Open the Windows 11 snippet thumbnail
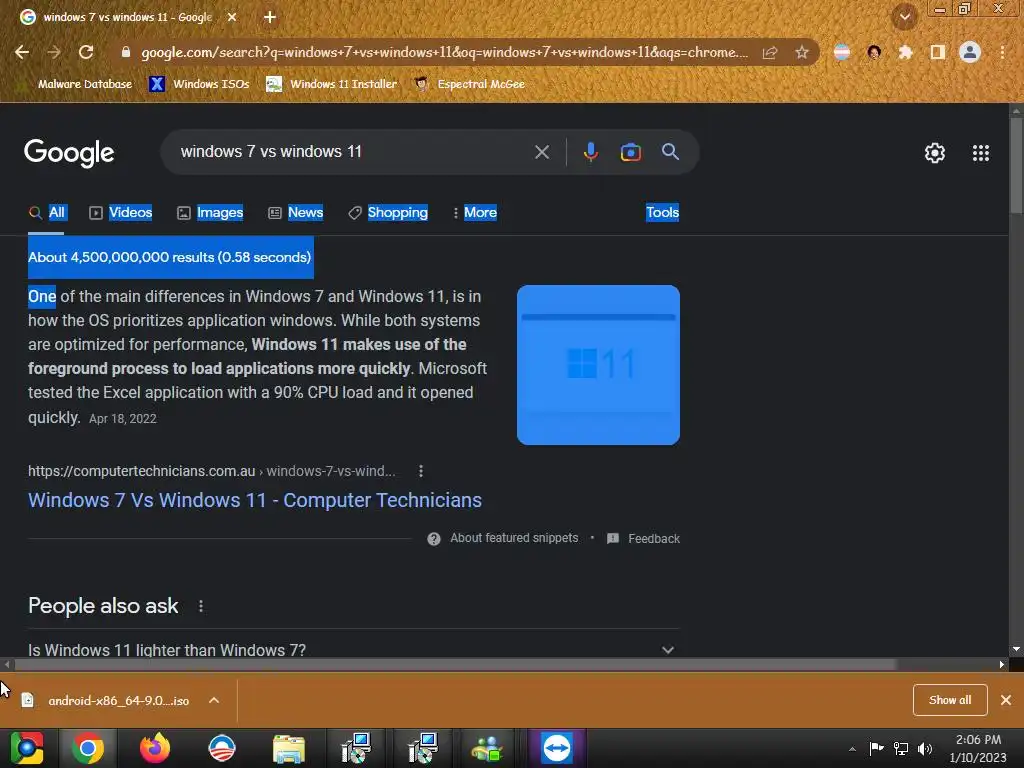 (598, 365)
